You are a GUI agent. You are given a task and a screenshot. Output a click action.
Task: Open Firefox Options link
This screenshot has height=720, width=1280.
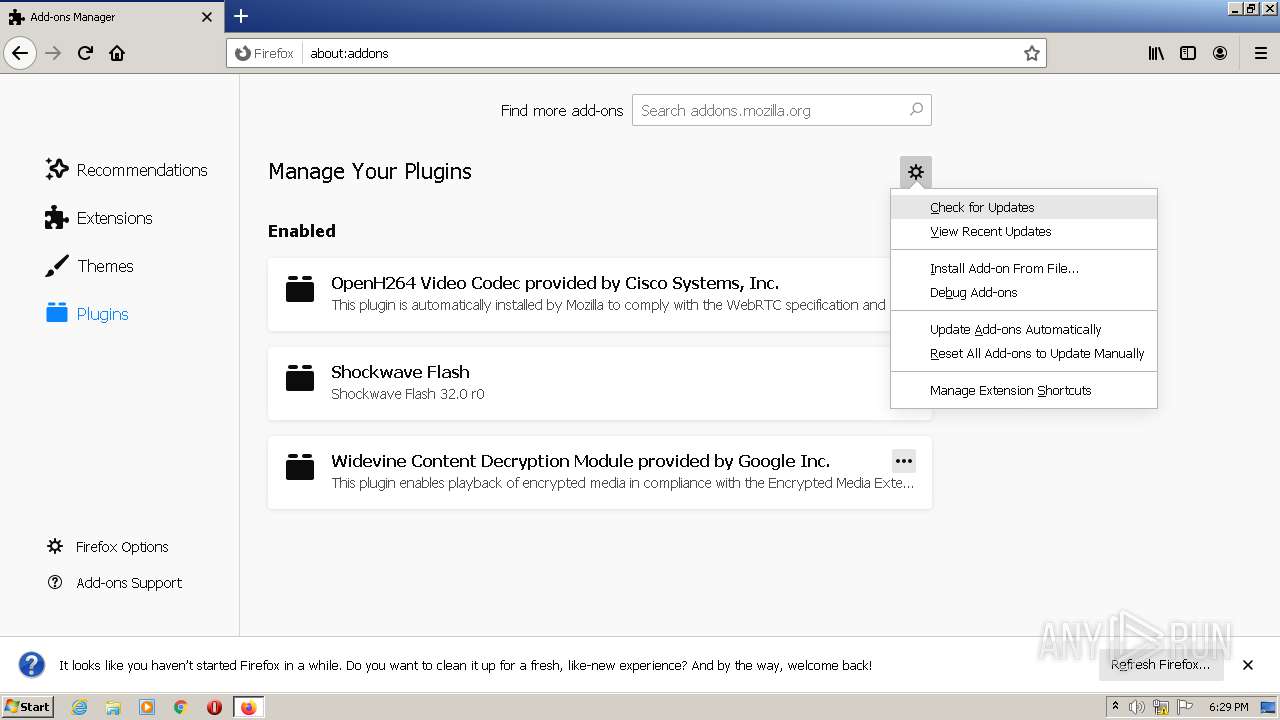point(108,547)
